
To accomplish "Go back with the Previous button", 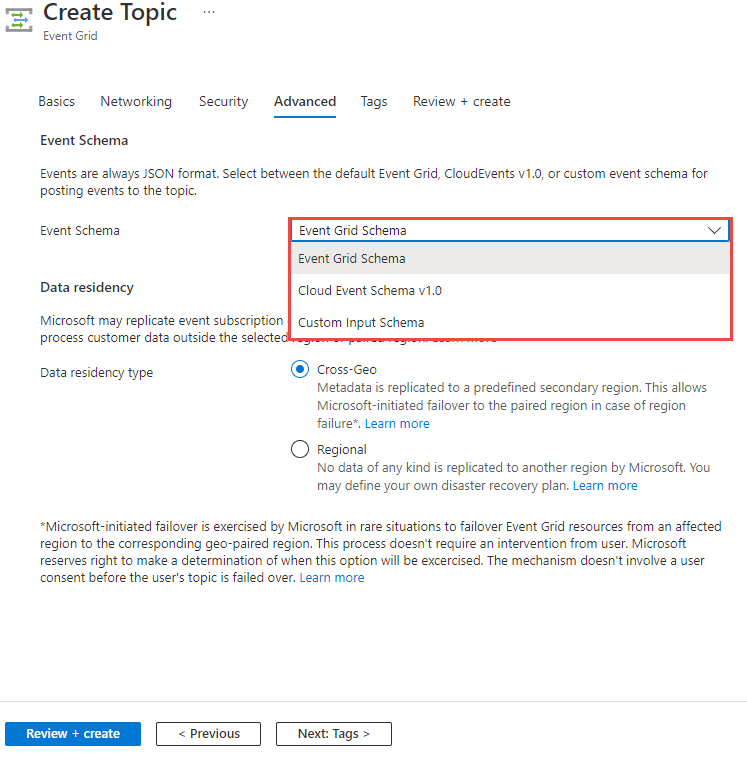I will pyautogui.click(x=208, y=733).
